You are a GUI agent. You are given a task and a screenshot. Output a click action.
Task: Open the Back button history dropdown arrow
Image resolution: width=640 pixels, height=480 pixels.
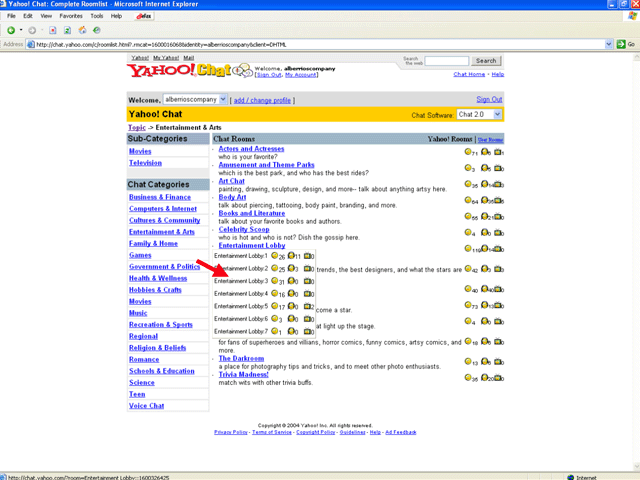(21, 30)
